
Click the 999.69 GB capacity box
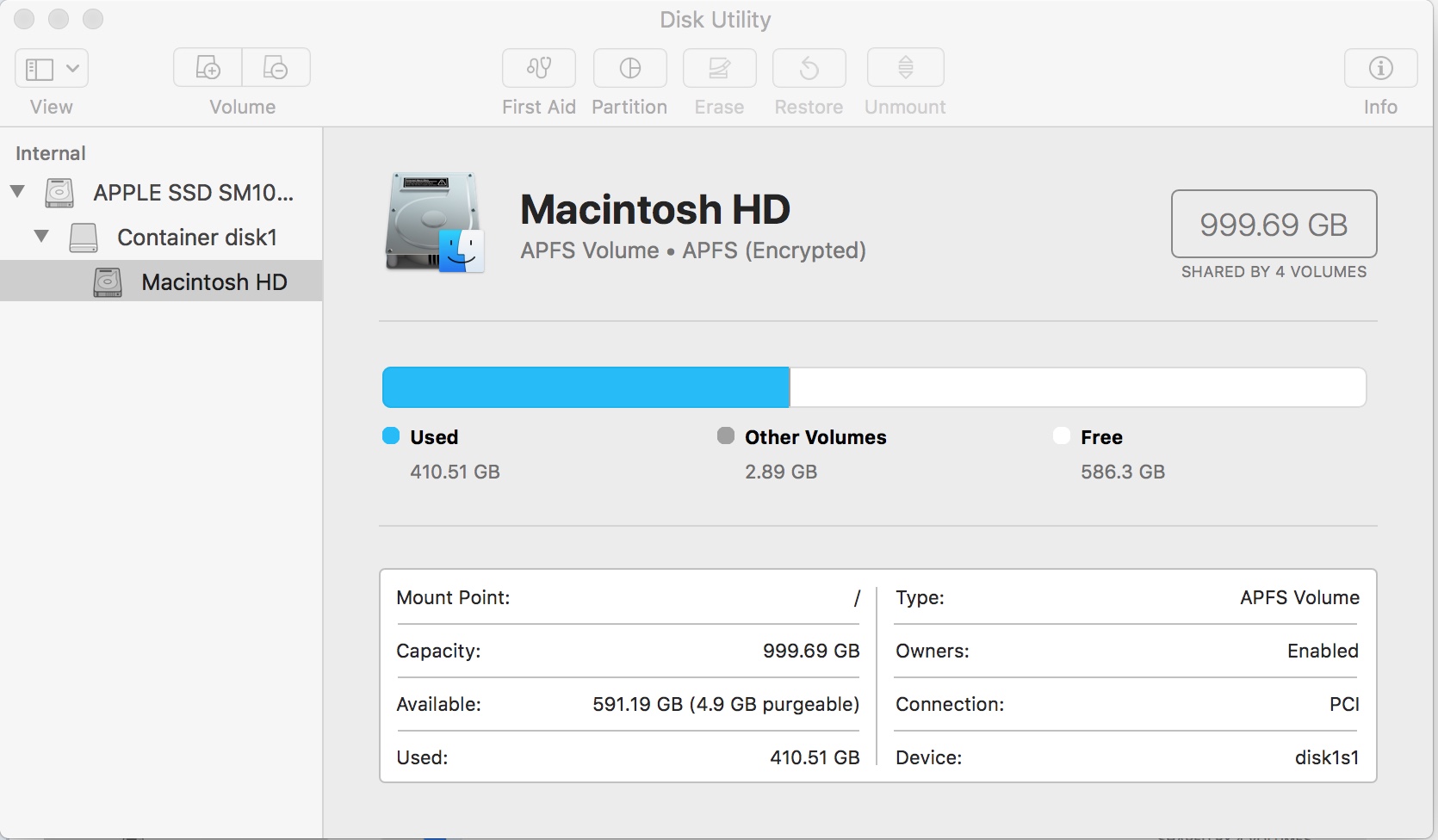pos(1274,224)
